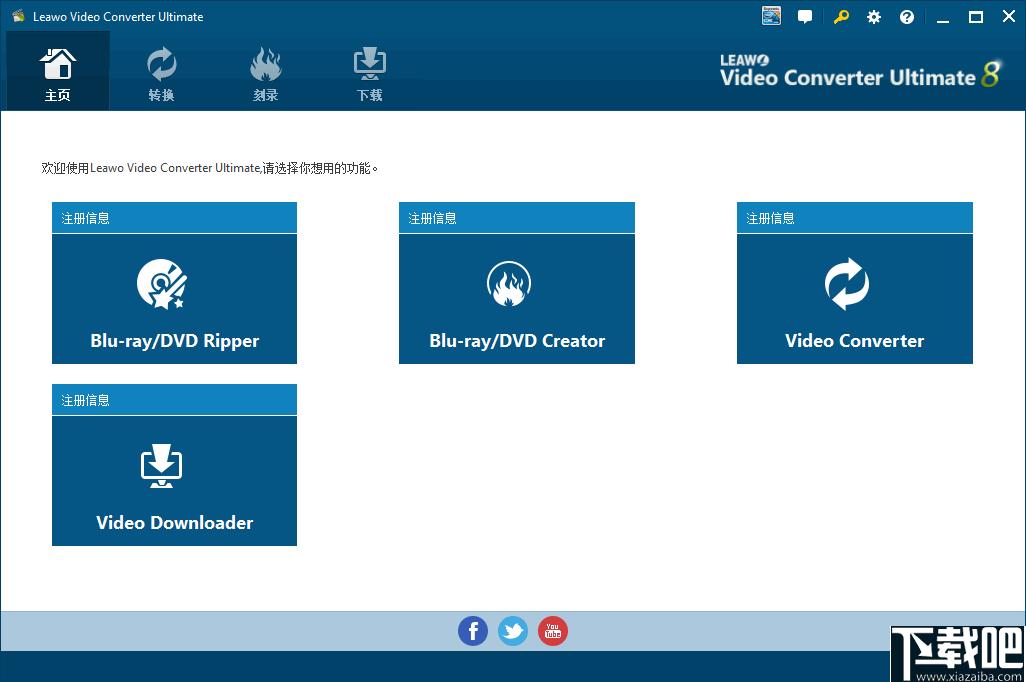Click the yellow key activation icon

tap(841, 17)
